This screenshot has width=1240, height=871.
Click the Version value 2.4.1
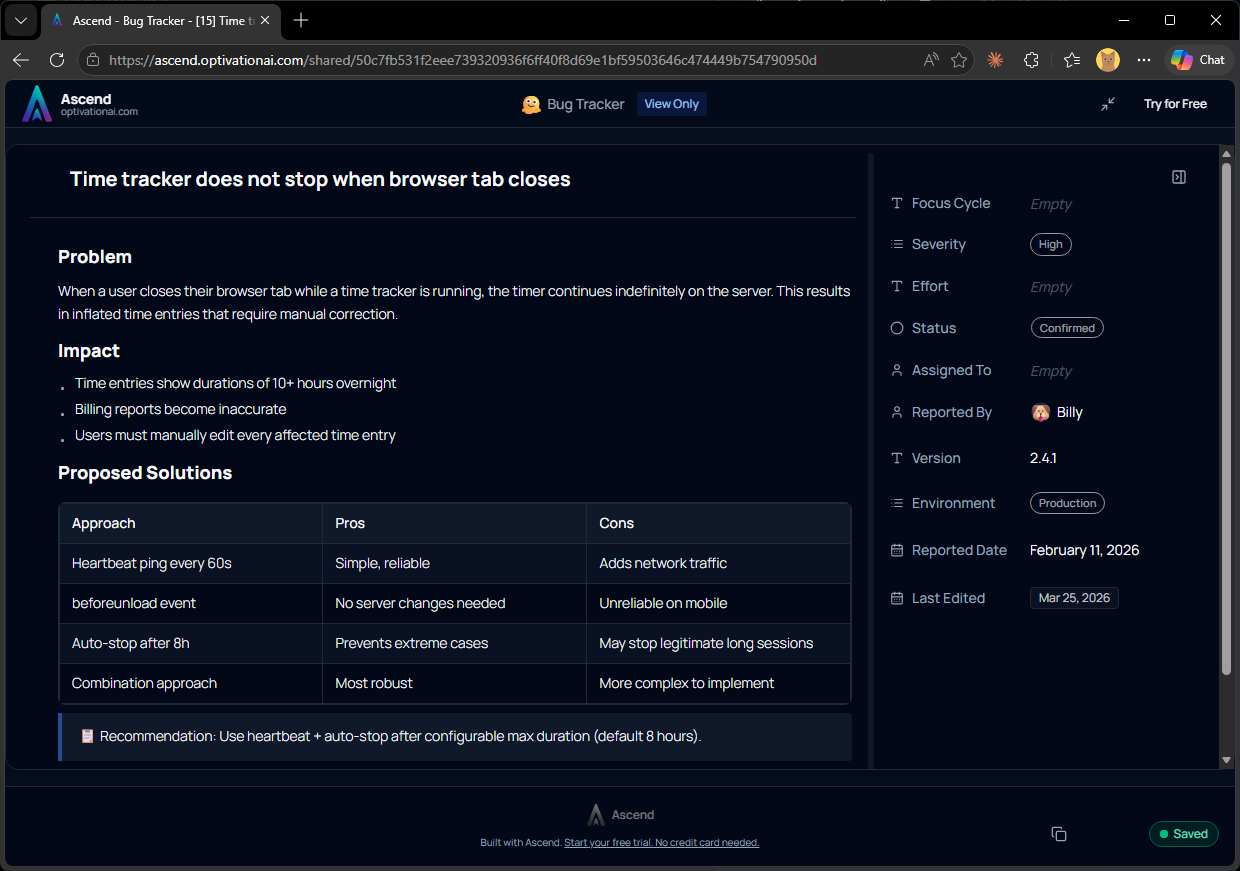click(1043, 458)
